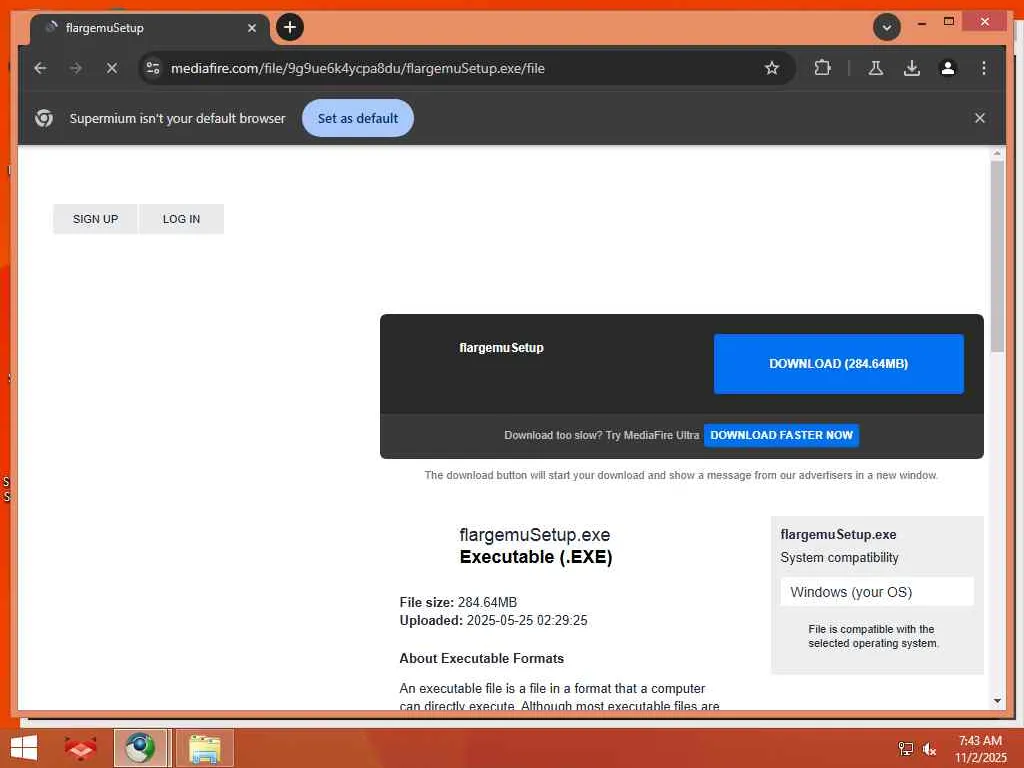Click flargemuSetup title in download box
The width and height of the screenshot is (1024, 768).
502,347
